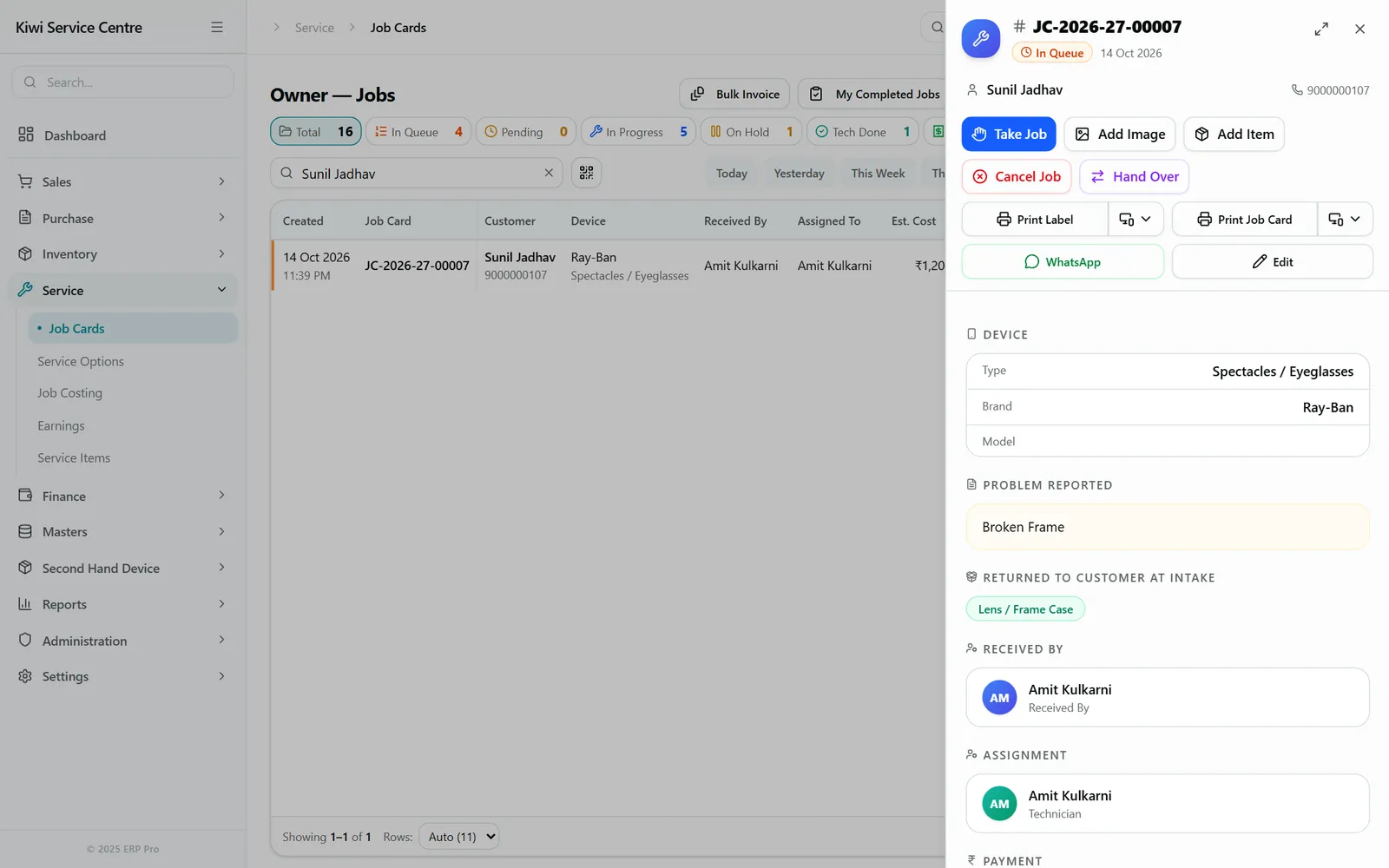Viewport: 1389px width, 868px height.
Task: Edit the job card
Action: tap(1272, 261)
